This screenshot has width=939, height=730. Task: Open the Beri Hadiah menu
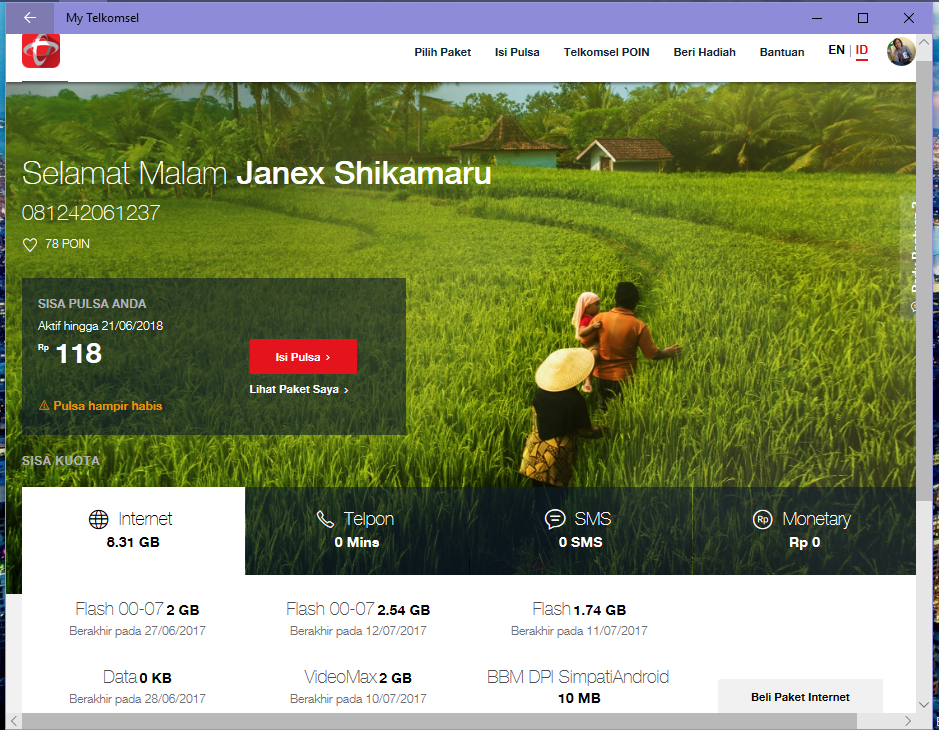(x=704, y=52)
